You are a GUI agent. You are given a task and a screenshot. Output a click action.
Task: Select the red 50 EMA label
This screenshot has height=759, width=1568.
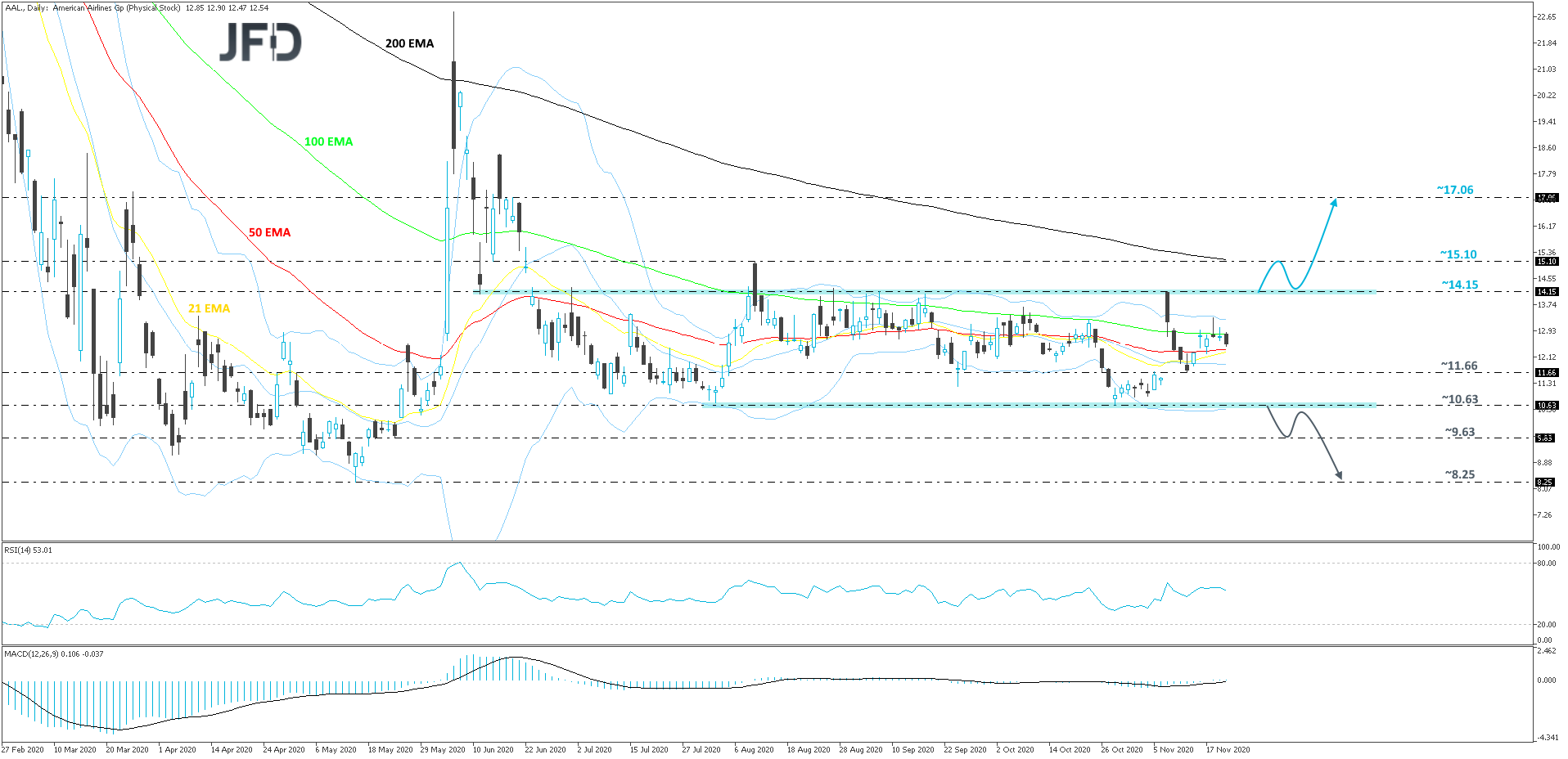(x=269, y=232)
